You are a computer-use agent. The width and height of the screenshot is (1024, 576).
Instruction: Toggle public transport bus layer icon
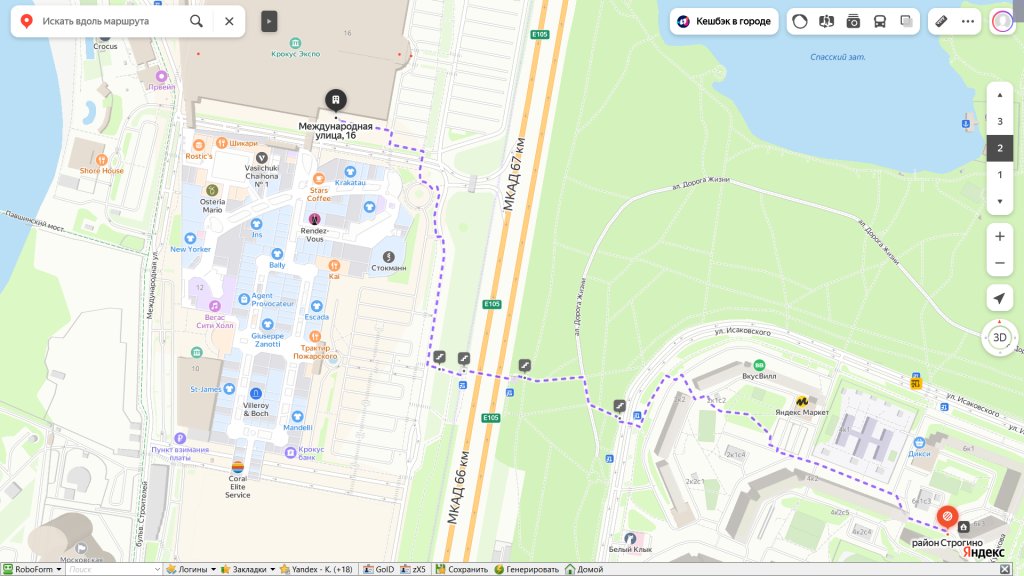[x=880, y=21]
